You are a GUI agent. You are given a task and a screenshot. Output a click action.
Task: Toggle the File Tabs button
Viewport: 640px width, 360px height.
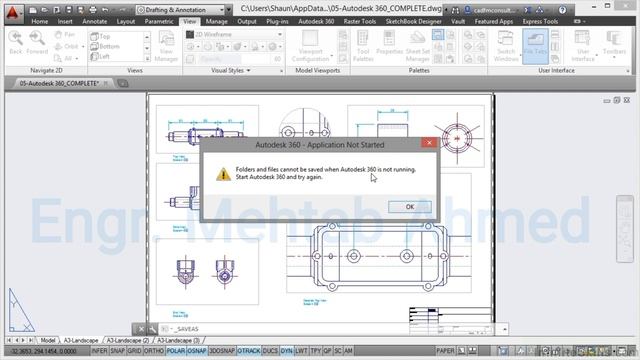point(535,47)
